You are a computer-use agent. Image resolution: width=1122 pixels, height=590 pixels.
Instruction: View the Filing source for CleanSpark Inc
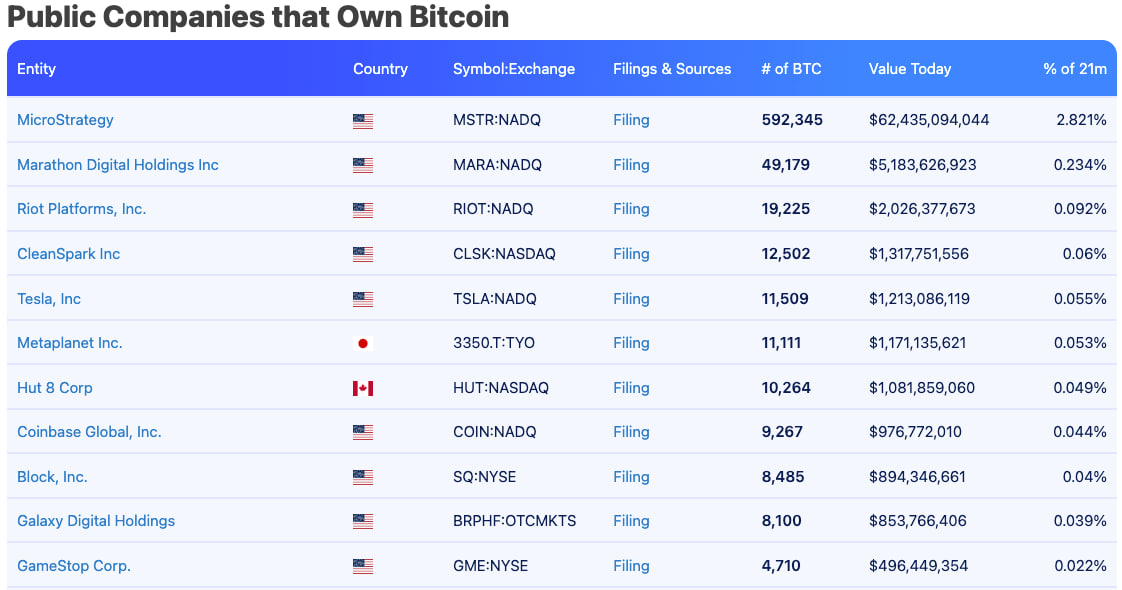[x=631, y=254]
